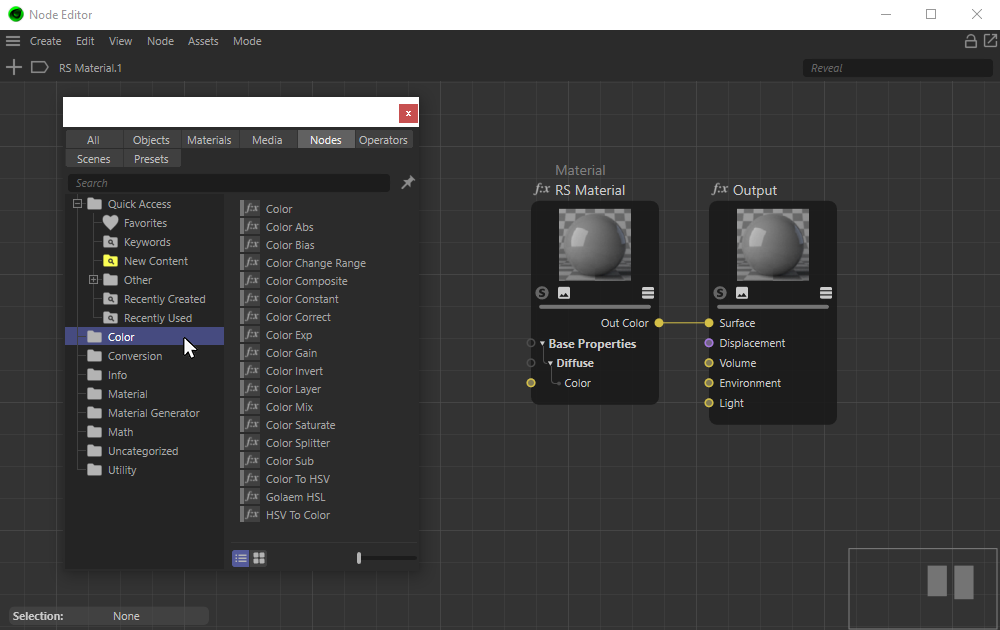Image resolution: width=1000 pixels, height=630 pixels.
Task: Click the image icon on the RS Material node
Action: coord(564,293)
